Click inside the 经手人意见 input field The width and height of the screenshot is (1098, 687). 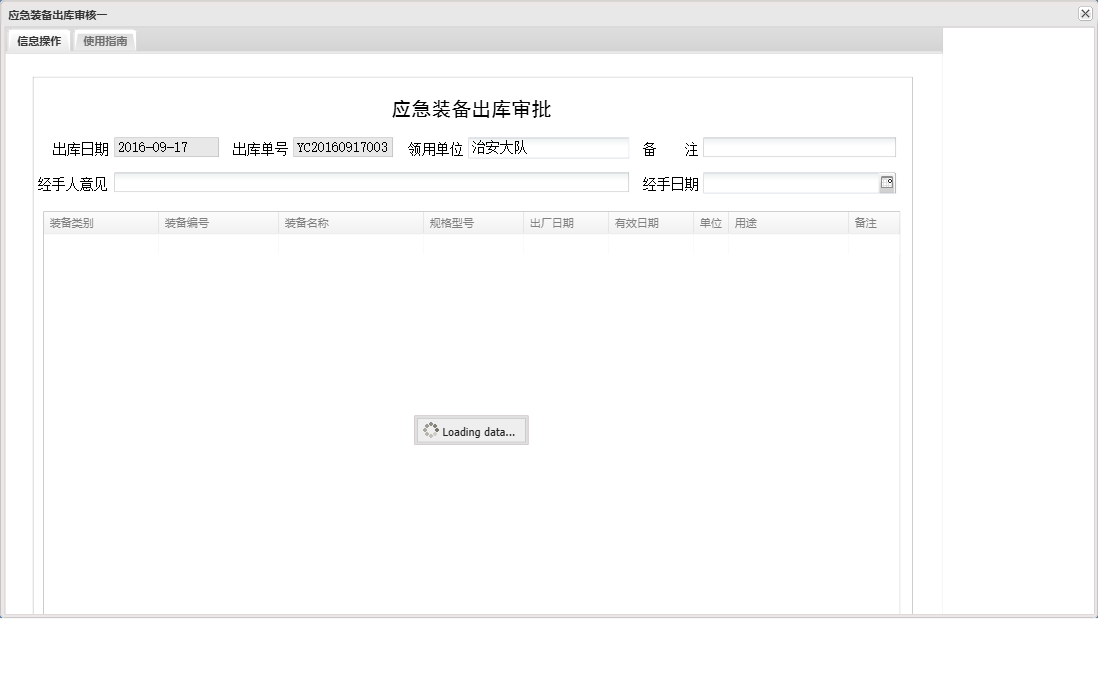point(370,182)
